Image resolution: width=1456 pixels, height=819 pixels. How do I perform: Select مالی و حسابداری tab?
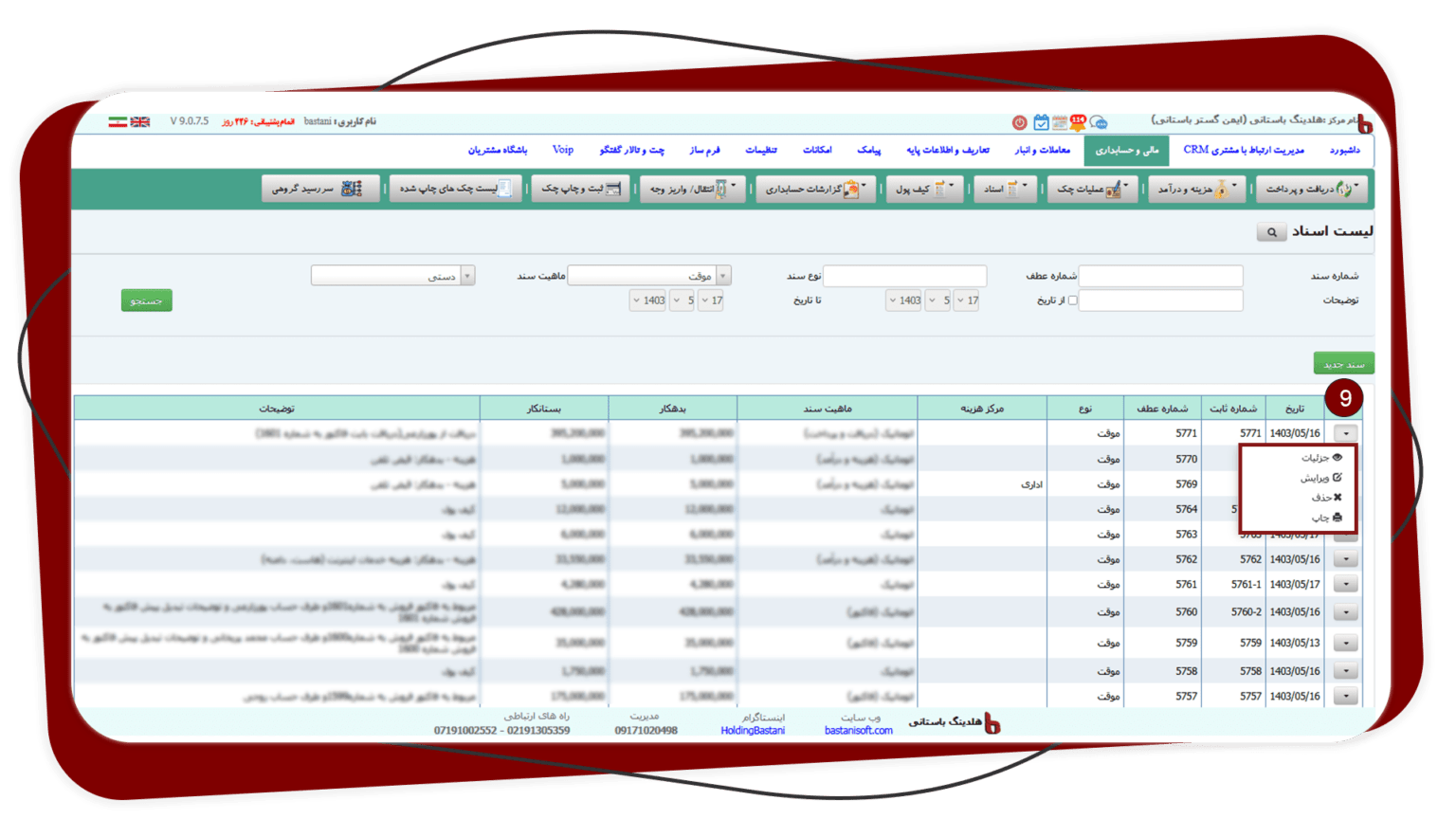click(1127, 151)
